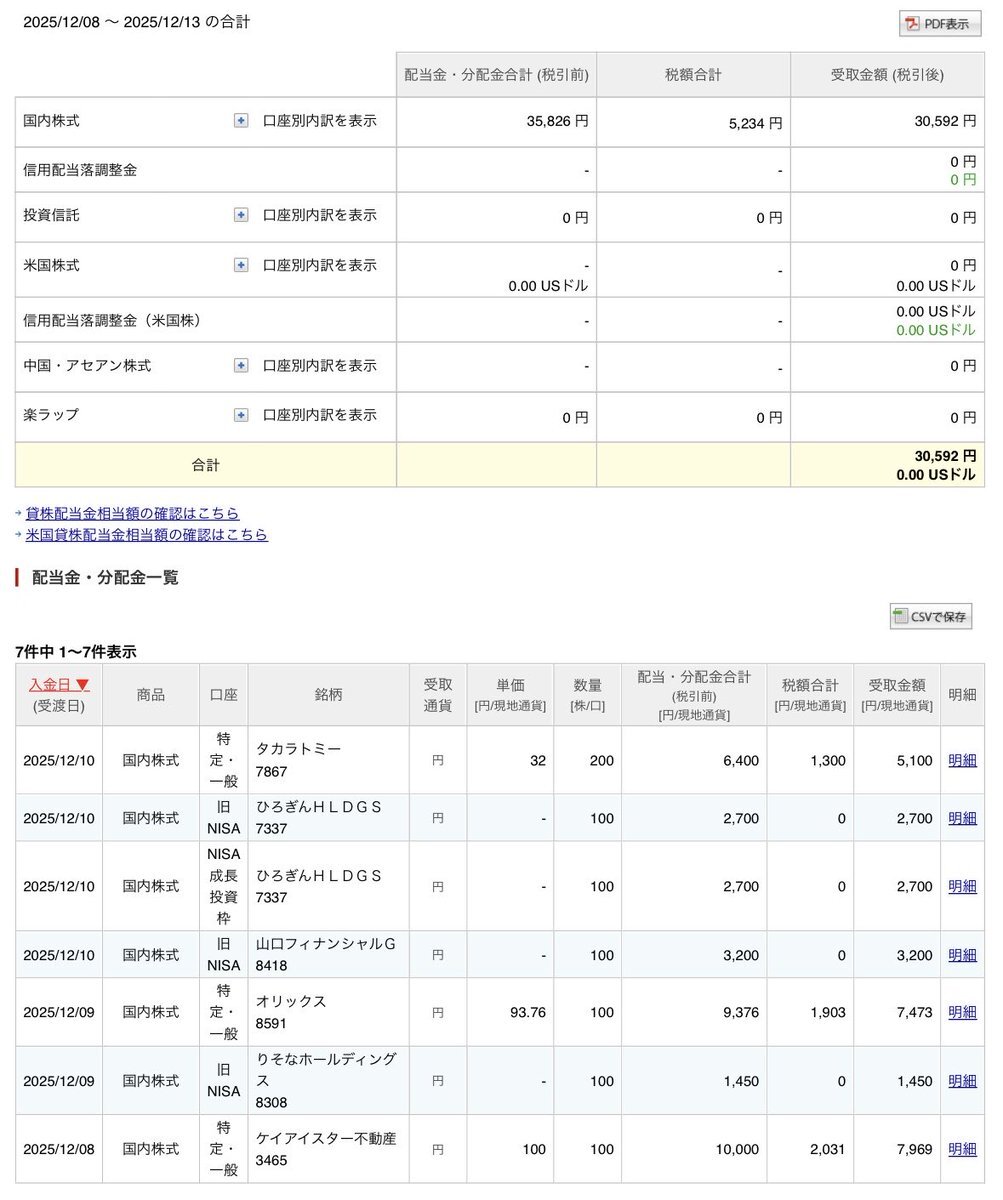Open 明細 for 旧NISA ひろぎんHLDGS

pyautogui.click(x=962, y=818)
